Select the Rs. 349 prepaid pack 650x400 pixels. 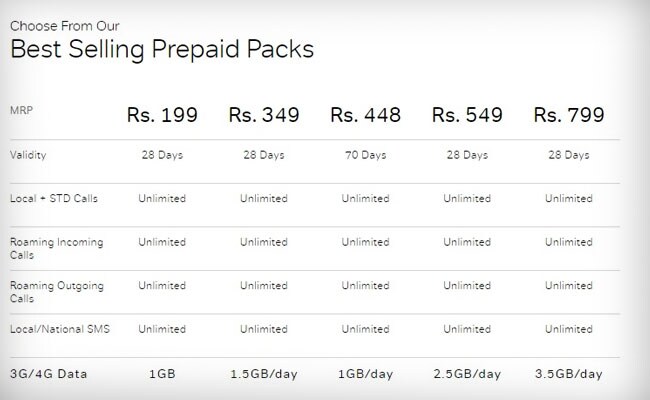click(264, 115)
